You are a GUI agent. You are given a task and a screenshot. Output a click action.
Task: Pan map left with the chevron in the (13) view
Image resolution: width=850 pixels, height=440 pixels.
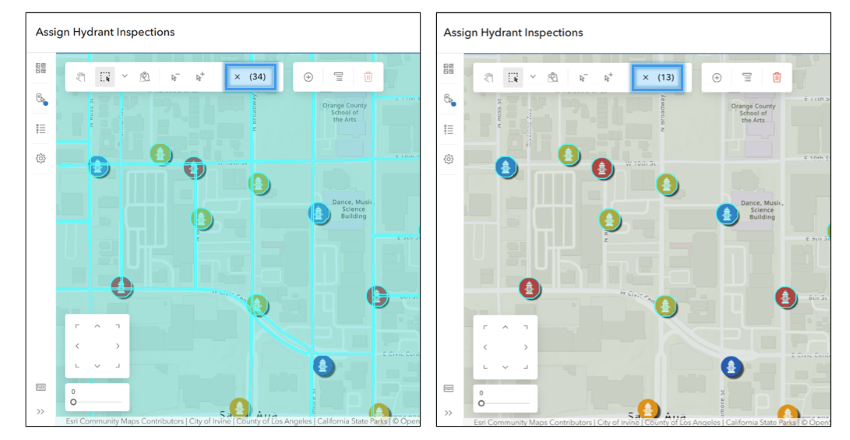[485, 347]
